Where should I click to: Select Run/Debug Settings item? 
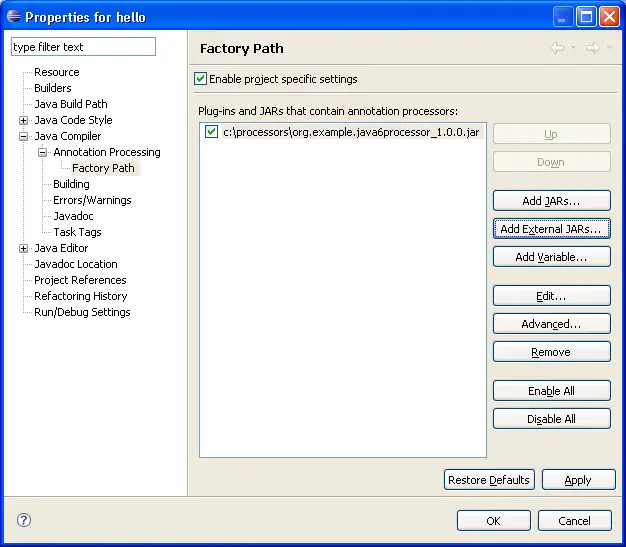click(82, 312)
